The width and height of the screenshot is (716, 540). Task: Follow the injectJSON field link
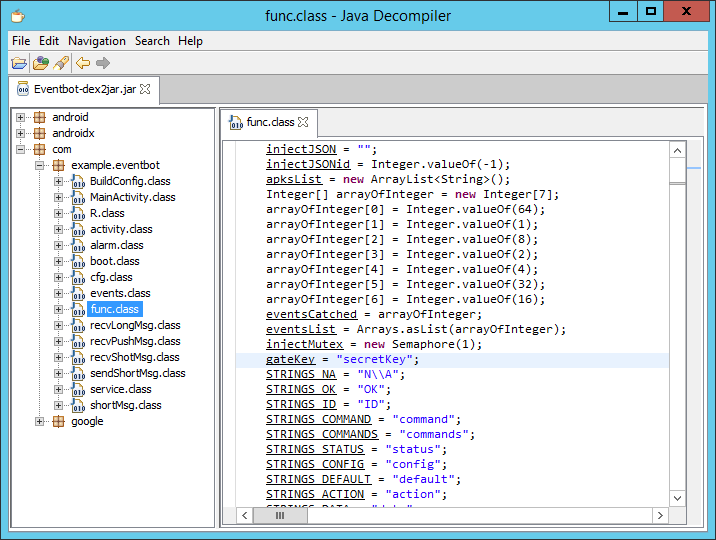point(301,149)
